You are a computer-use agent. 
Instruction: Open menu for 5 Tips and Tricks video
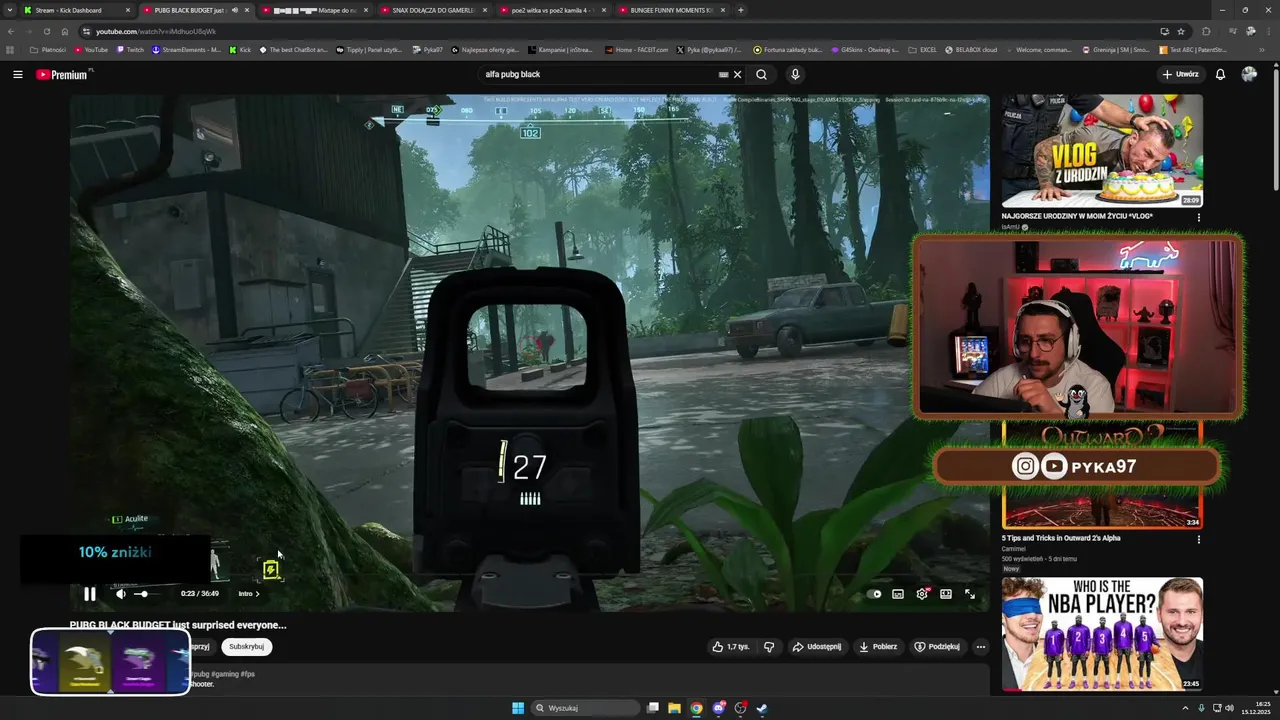click(1199, 539)
